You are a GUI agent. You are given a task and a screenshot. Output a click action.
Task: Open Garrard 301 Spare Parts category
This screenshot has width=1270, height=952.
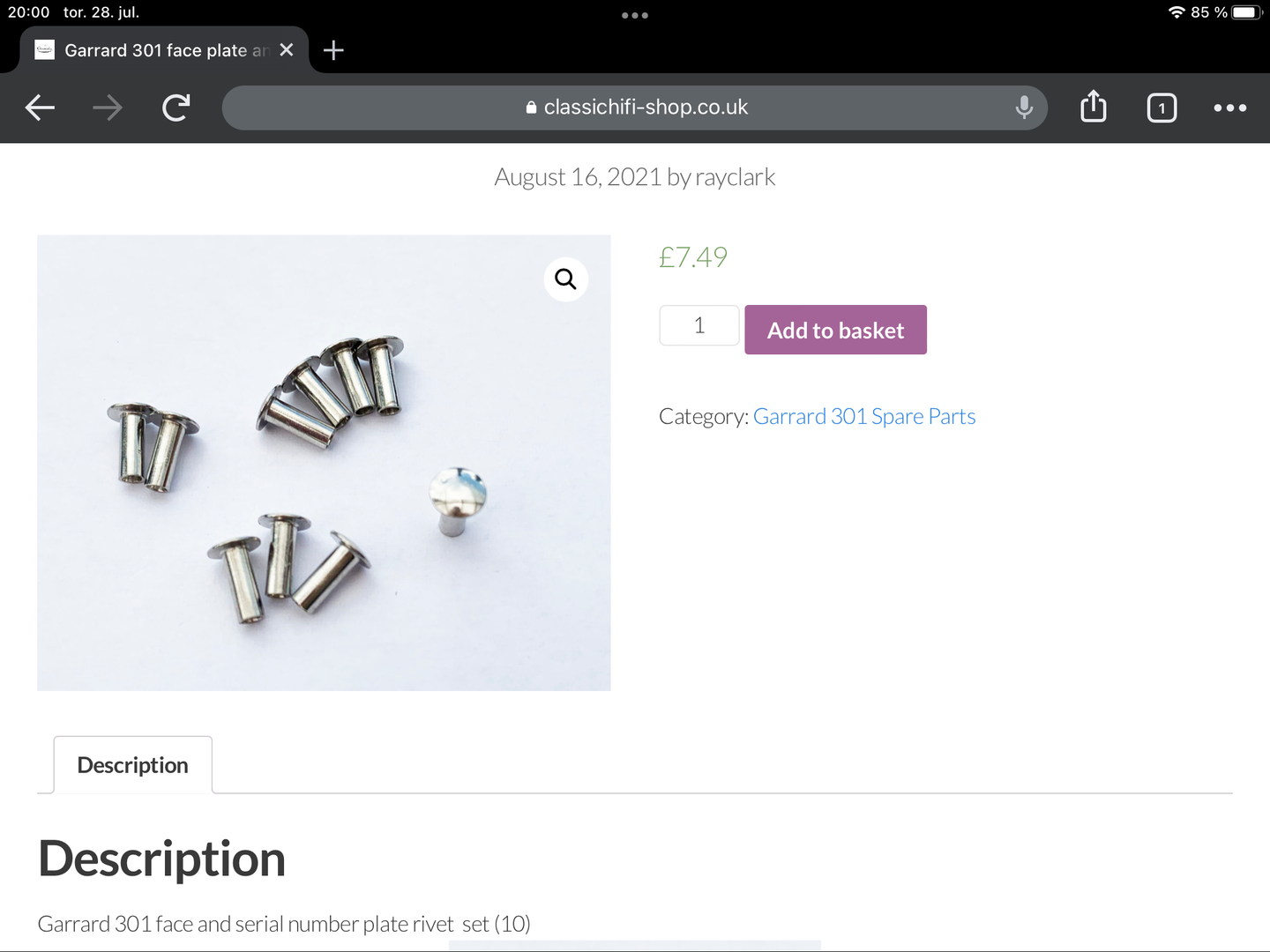[x=864, y=416]
